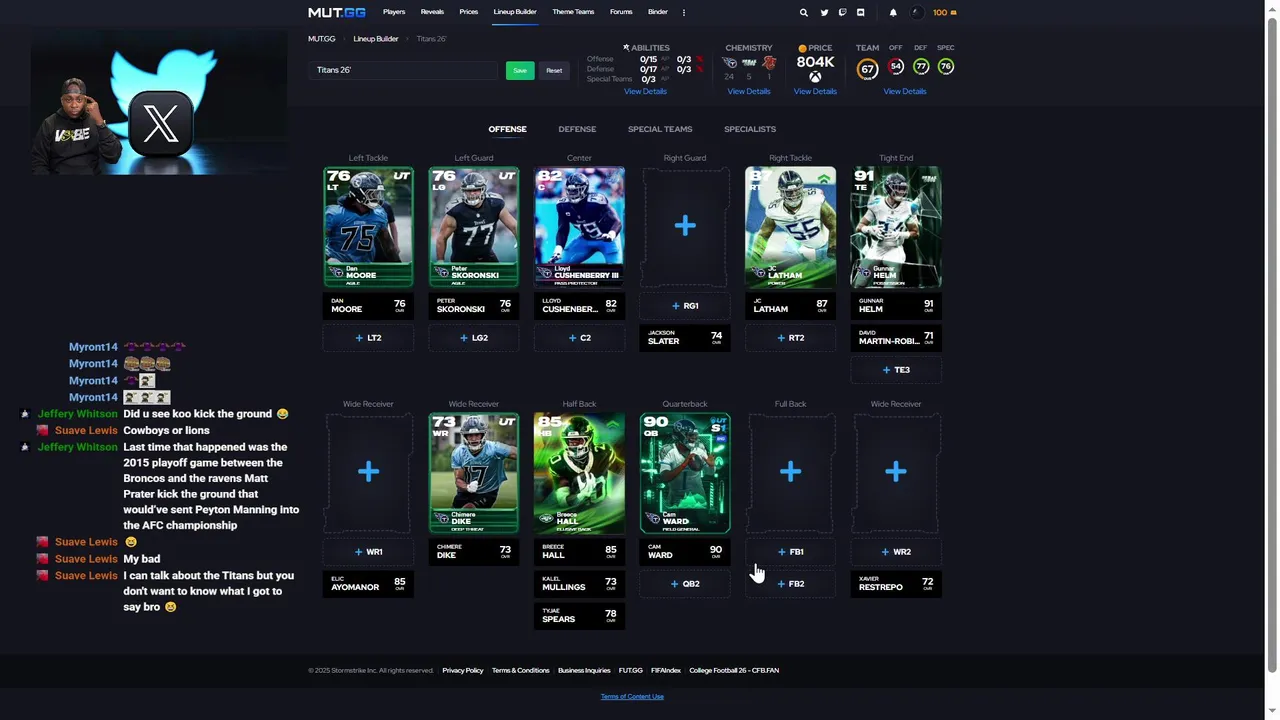Click the Lineup Builder breadcrumb link
This screenshot has width=1280, height=720.
(376, 39)
